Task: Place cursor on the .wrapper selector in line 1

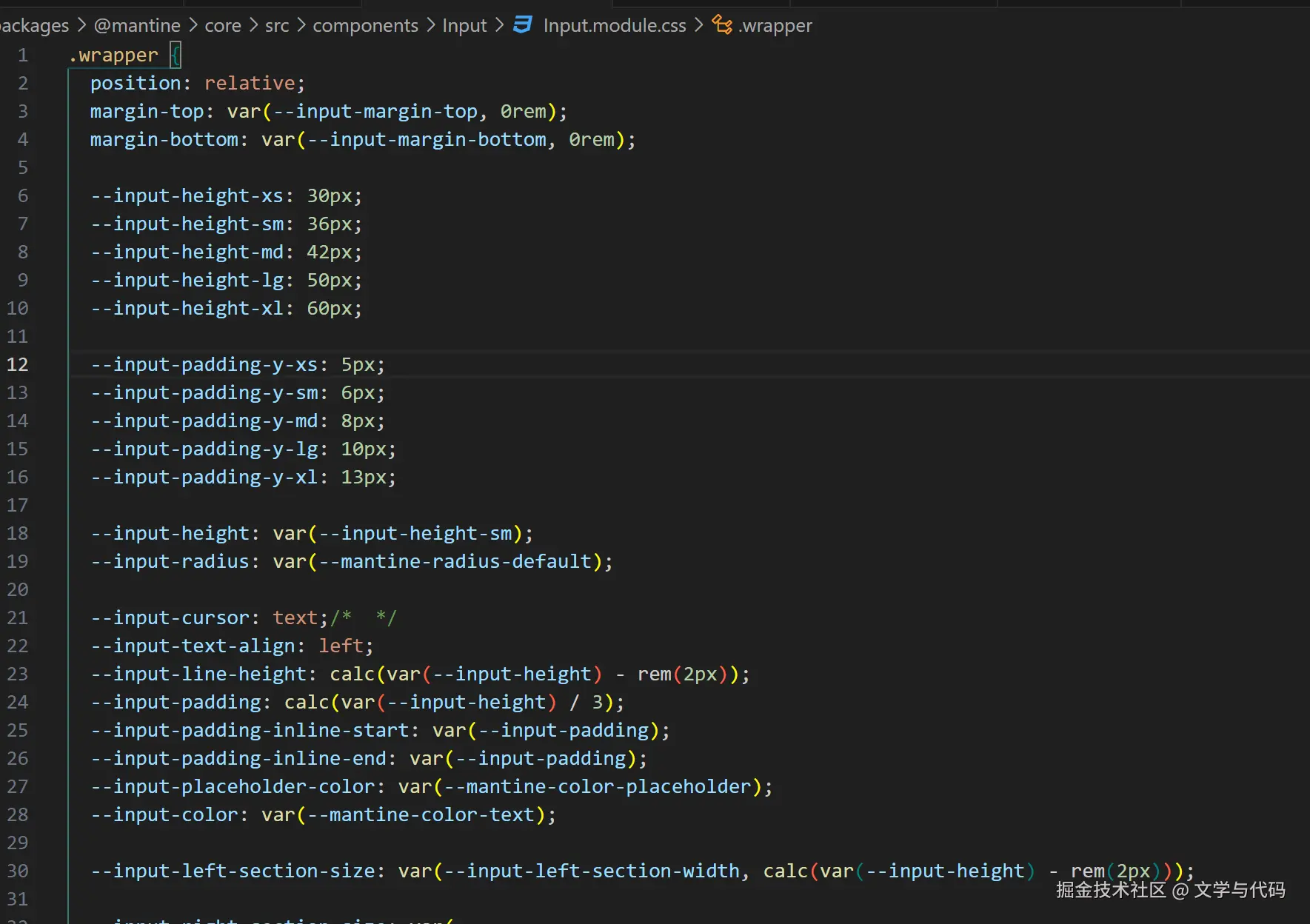Action: (x=114, y=55)
